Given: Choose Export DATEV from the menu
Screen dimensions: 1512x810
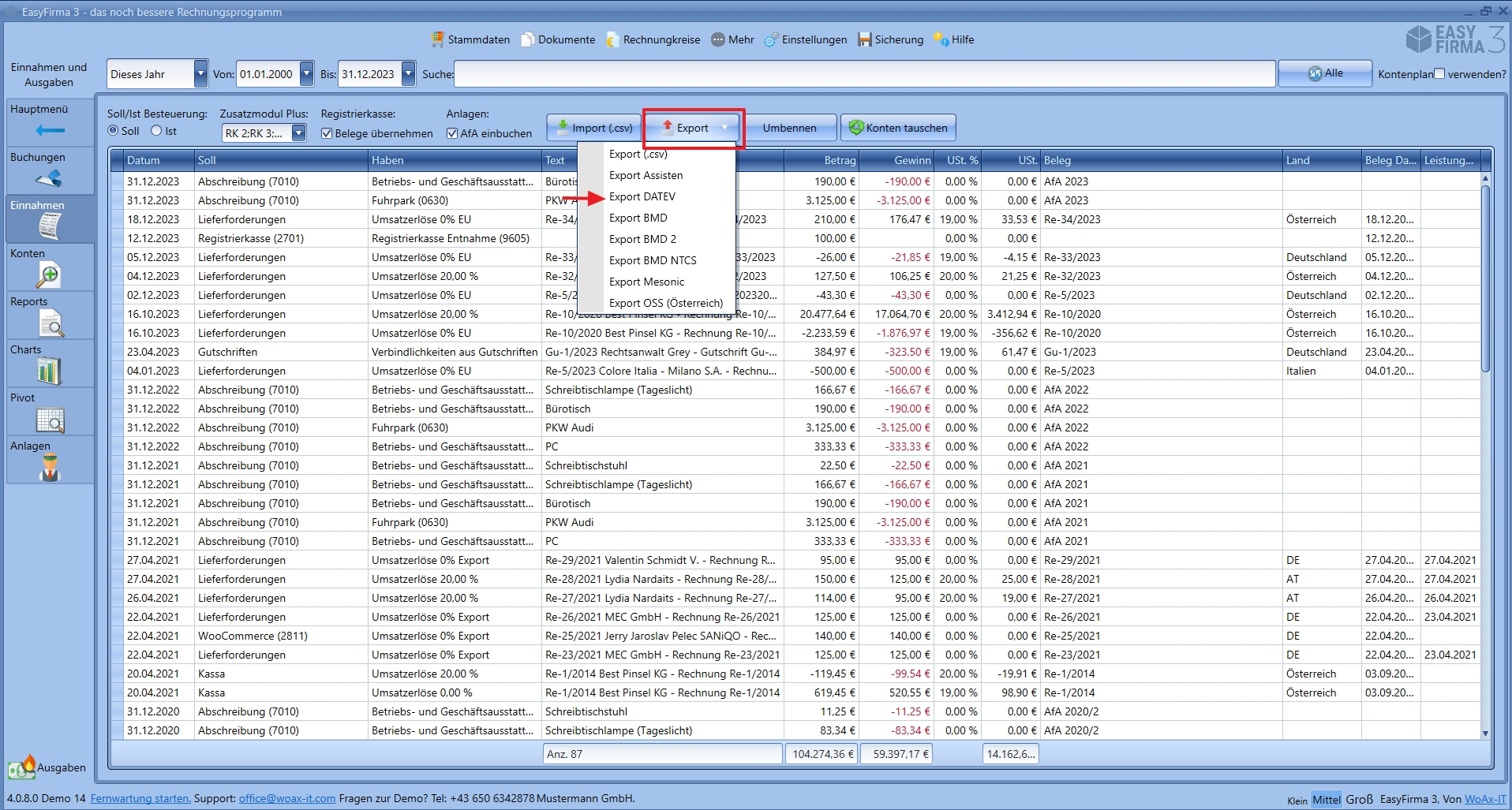Looking at the screenshot, I should point(642,196).
